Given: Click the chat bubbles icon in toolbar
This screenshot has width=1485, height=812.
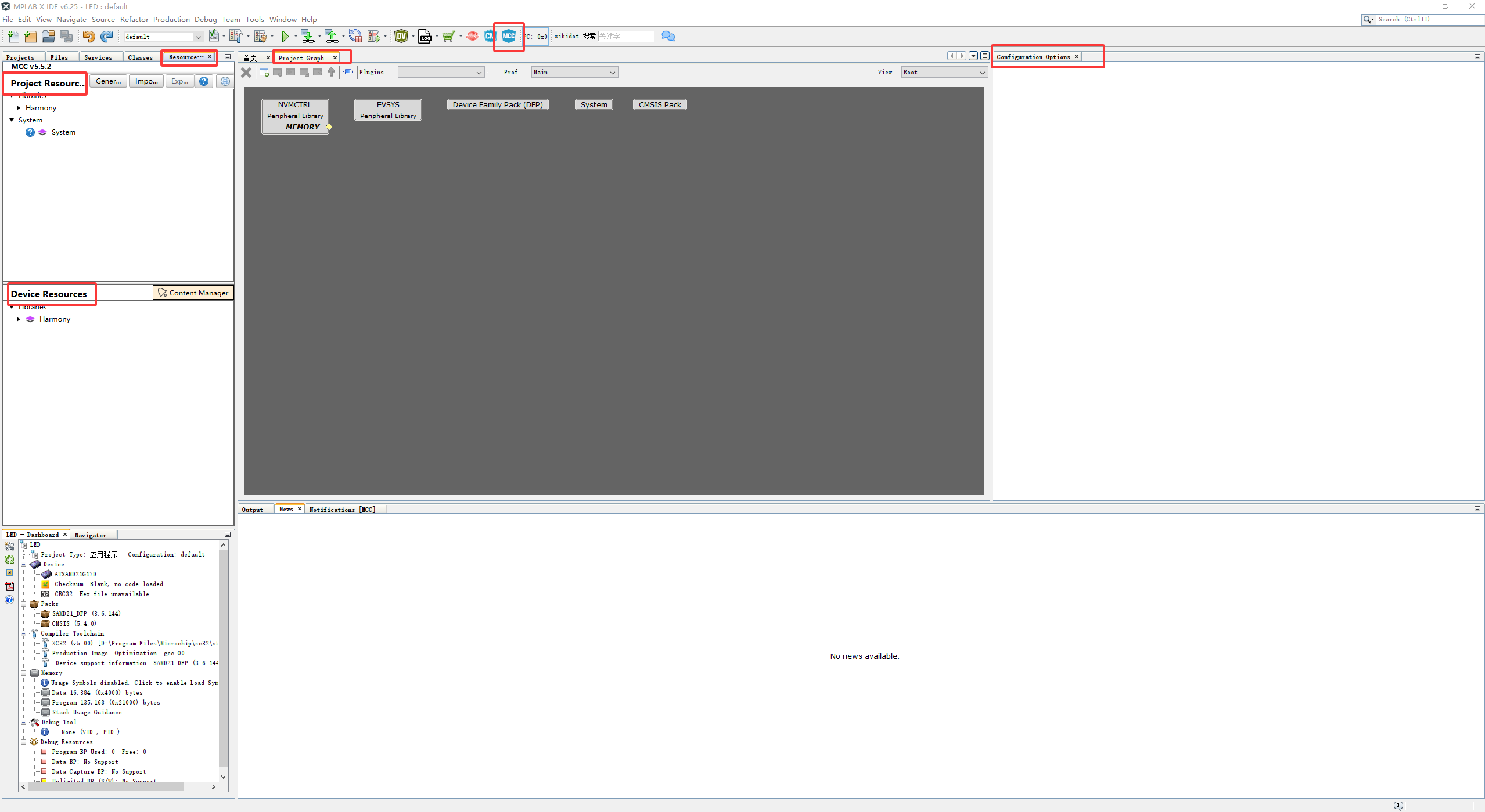Looking at the screenshot, I should tap(668, 37).
